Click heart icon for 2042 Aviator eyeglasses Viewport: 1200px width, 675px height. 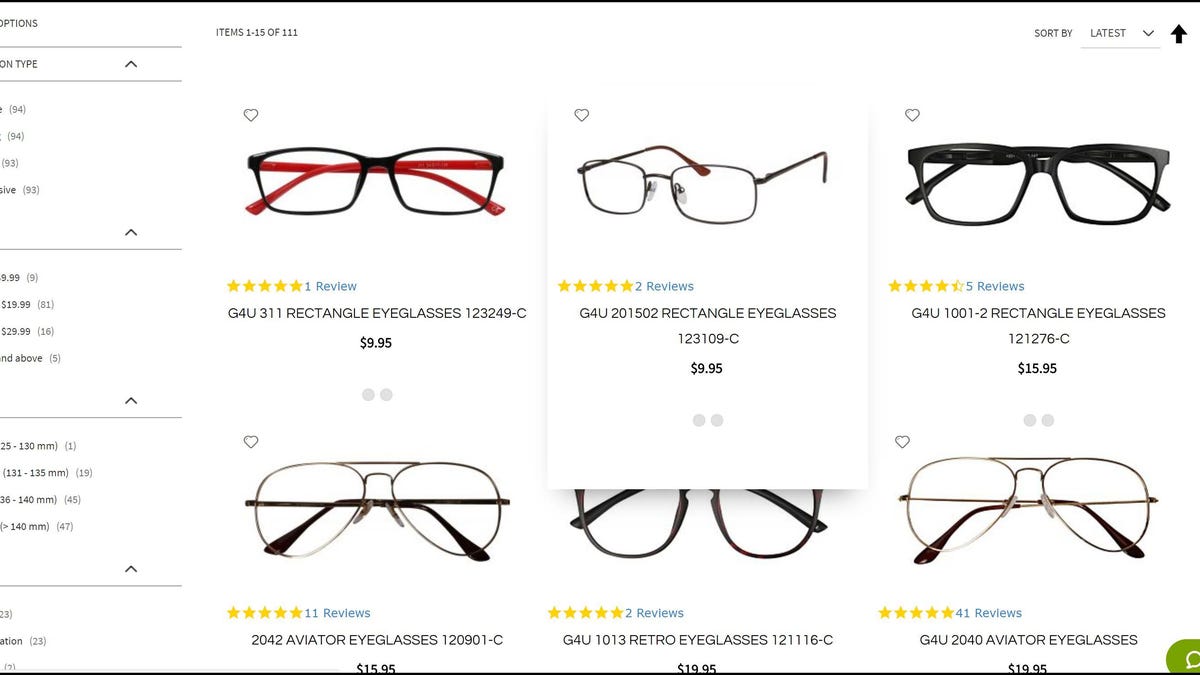(x=251, y=441)
